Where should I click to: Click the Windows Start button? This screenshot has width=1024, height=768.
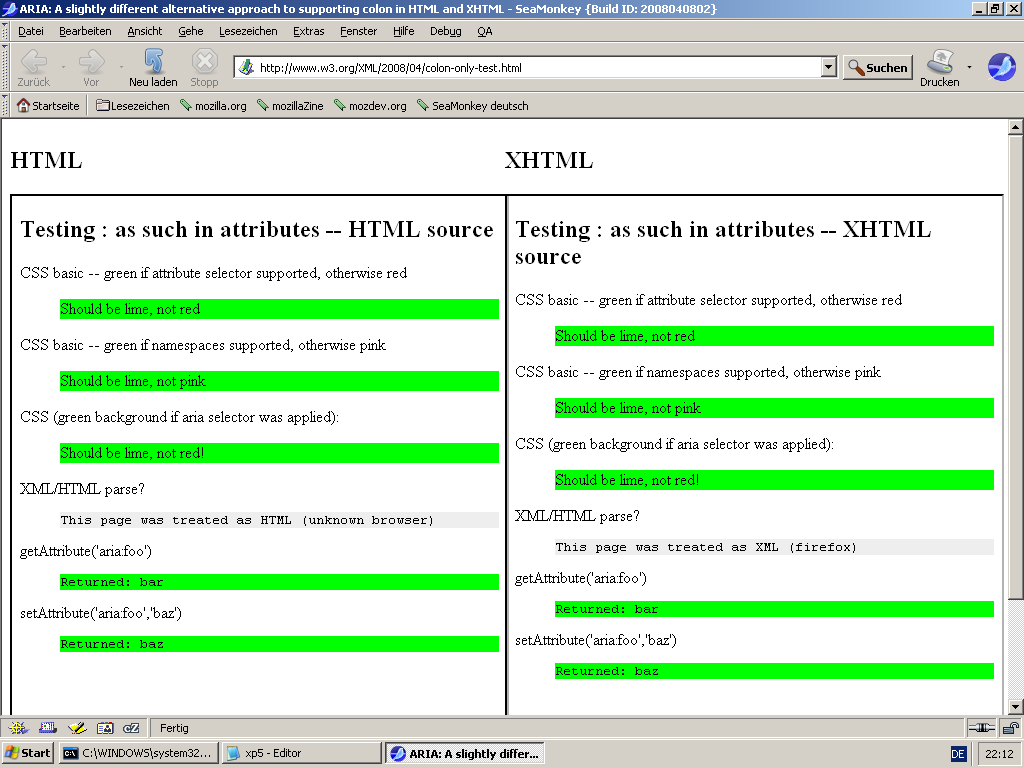click(x=27, y=753)
